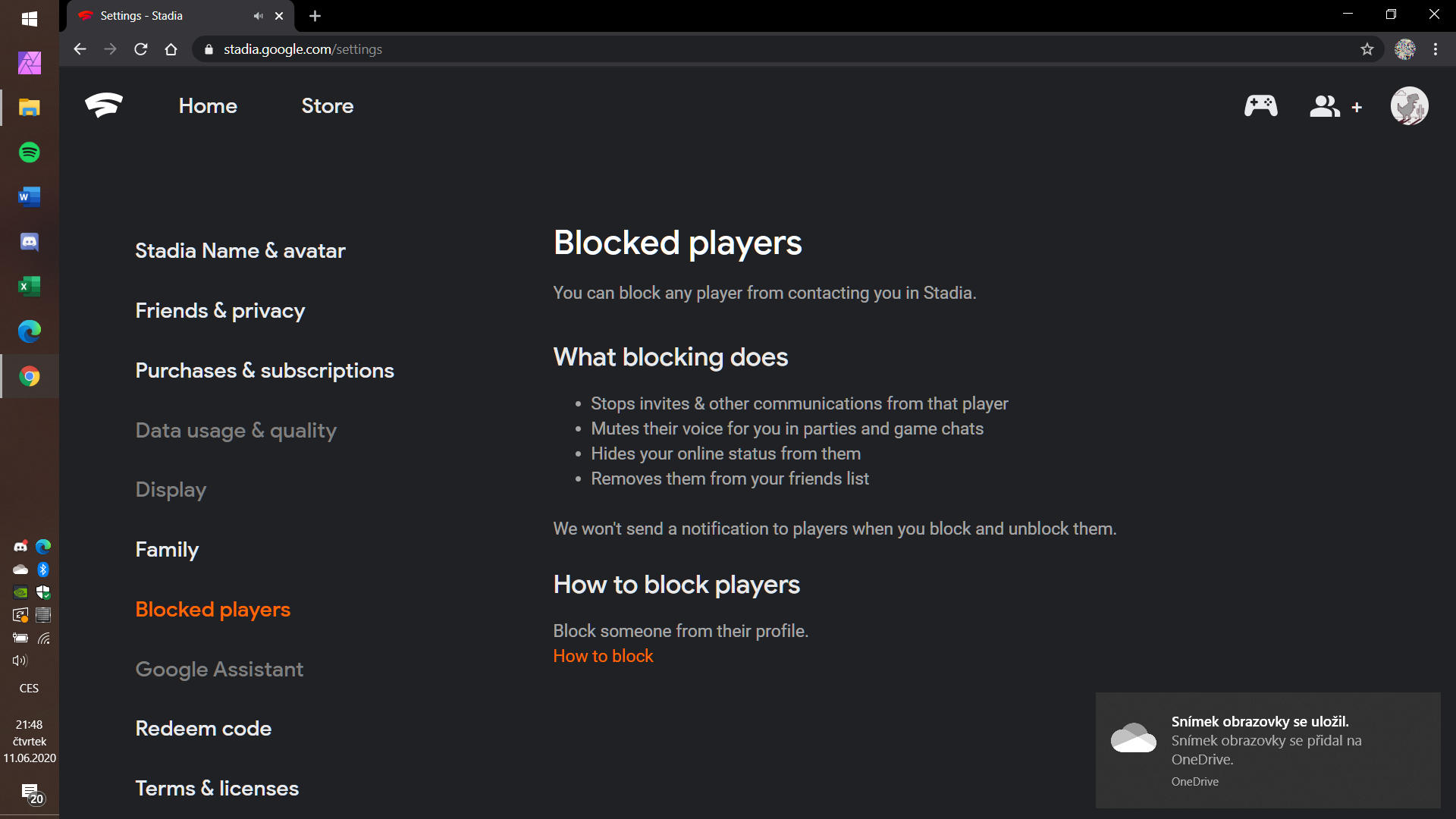The height and width of the screenshot is (819, 1456).
Task: Click the Chrome profile avatar in toolbar
Action: click(x=1404, y=49)
